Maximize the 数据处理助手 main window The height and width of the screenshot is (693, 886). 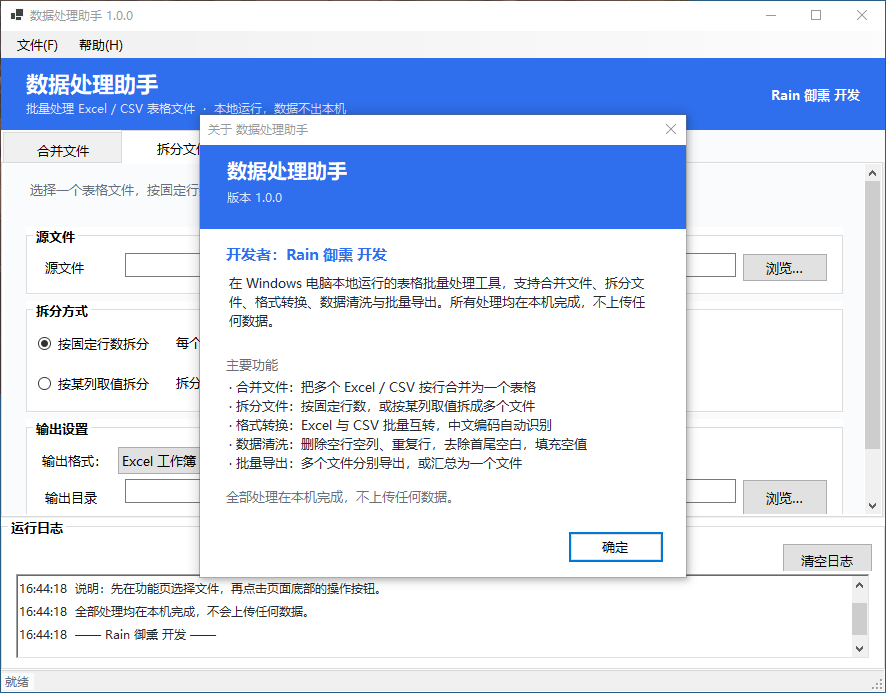816,15
